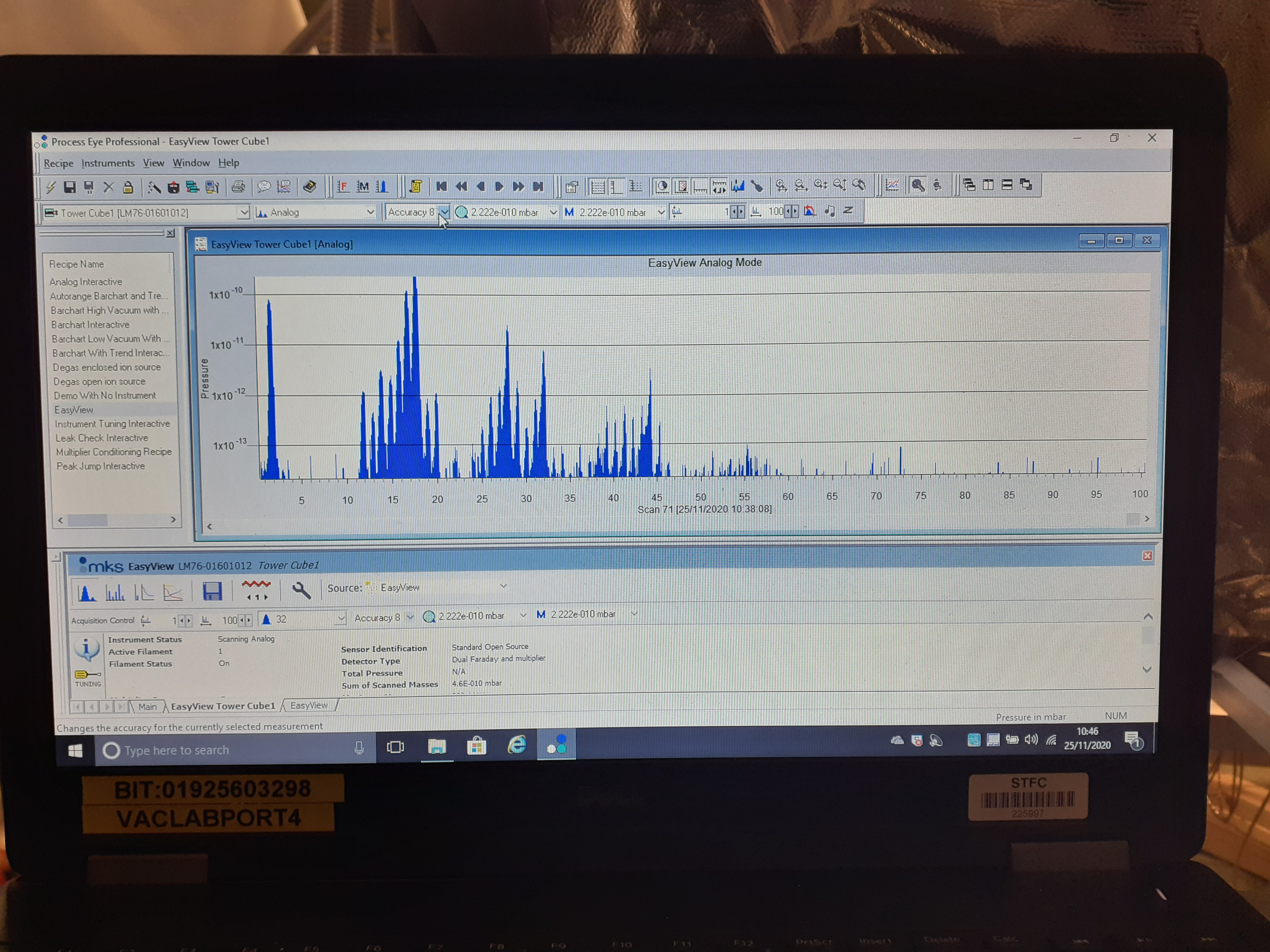This screenshot has height=952, width=1270.
Task: Open the yellow scroll recipe icon
Action: coord(416,187)
